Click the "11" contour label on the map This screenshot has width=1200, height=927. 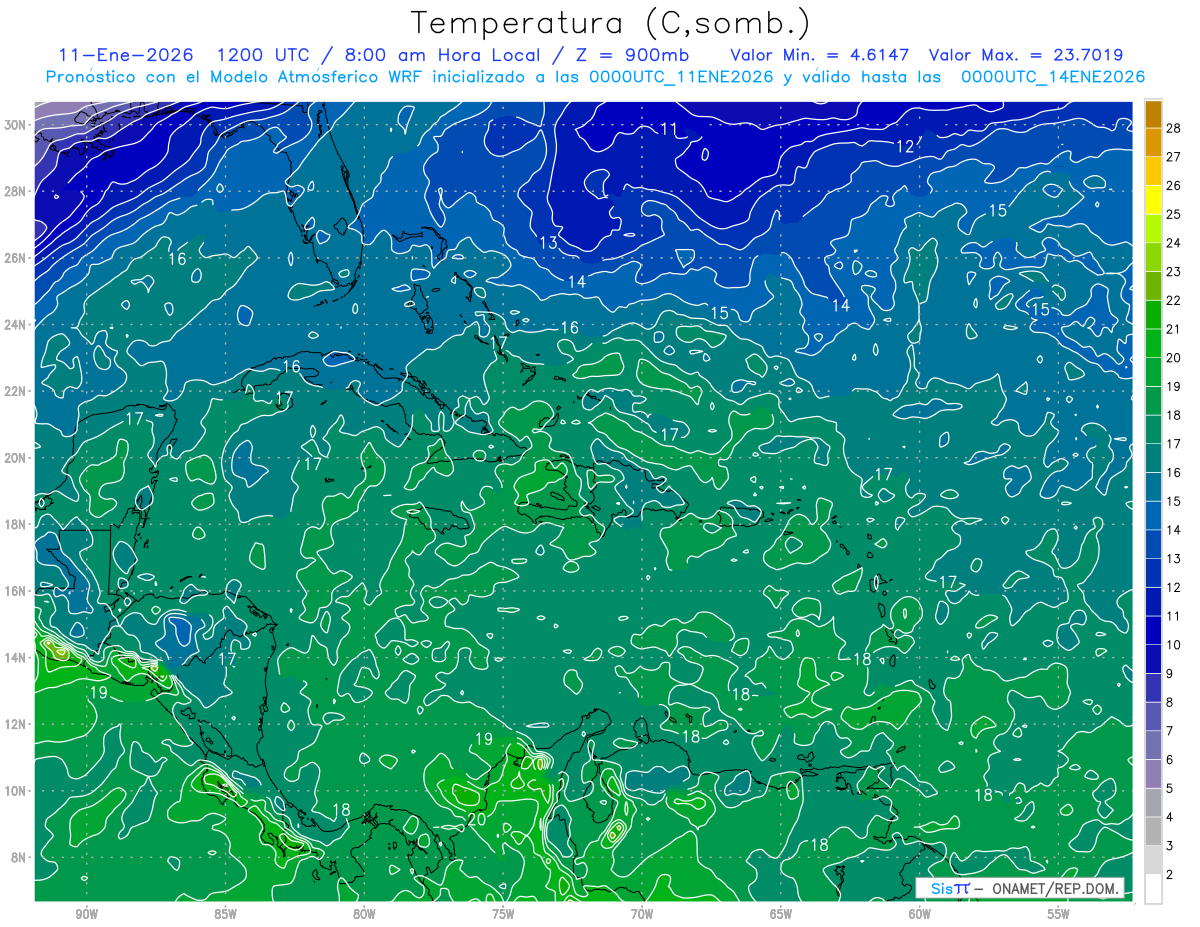(669, 128)
